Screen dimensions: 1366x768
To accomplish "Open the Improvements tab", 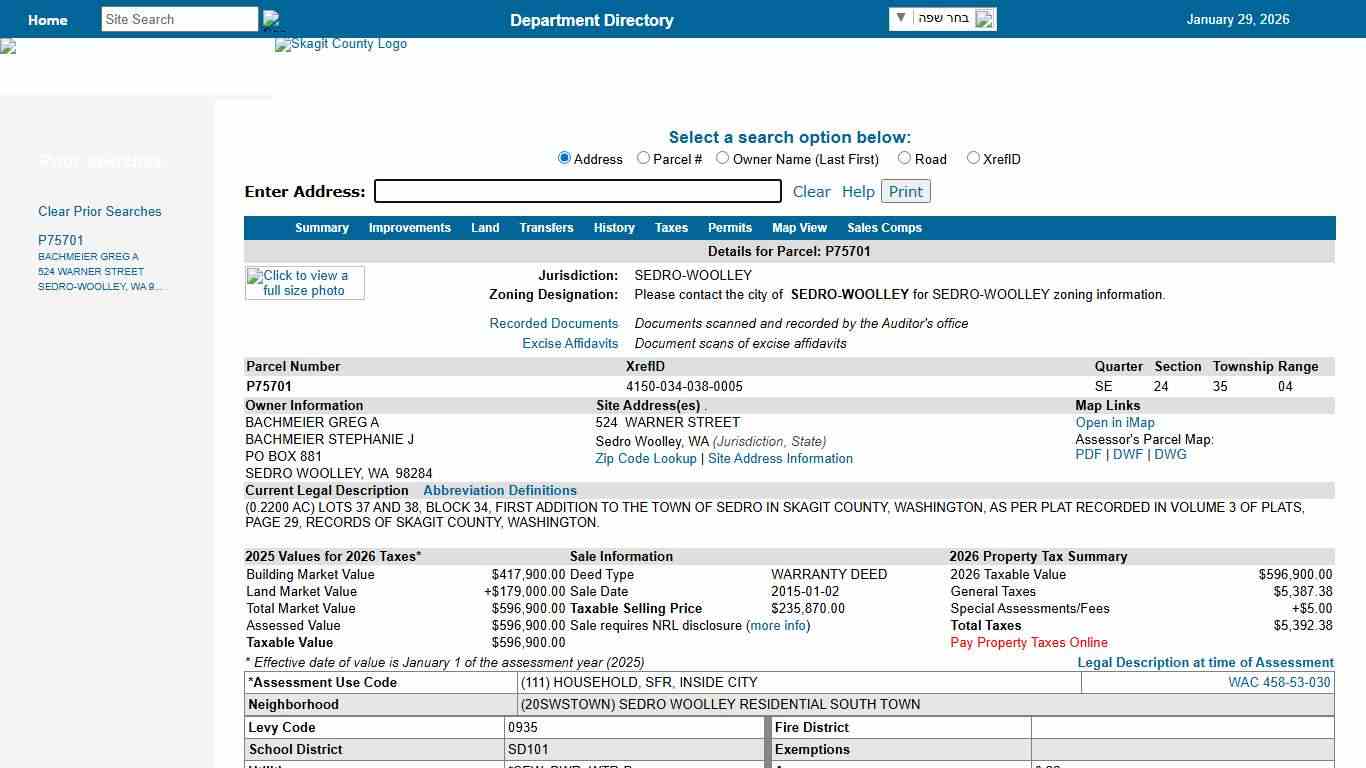I will pyautogui.click(x=409, y=228).
